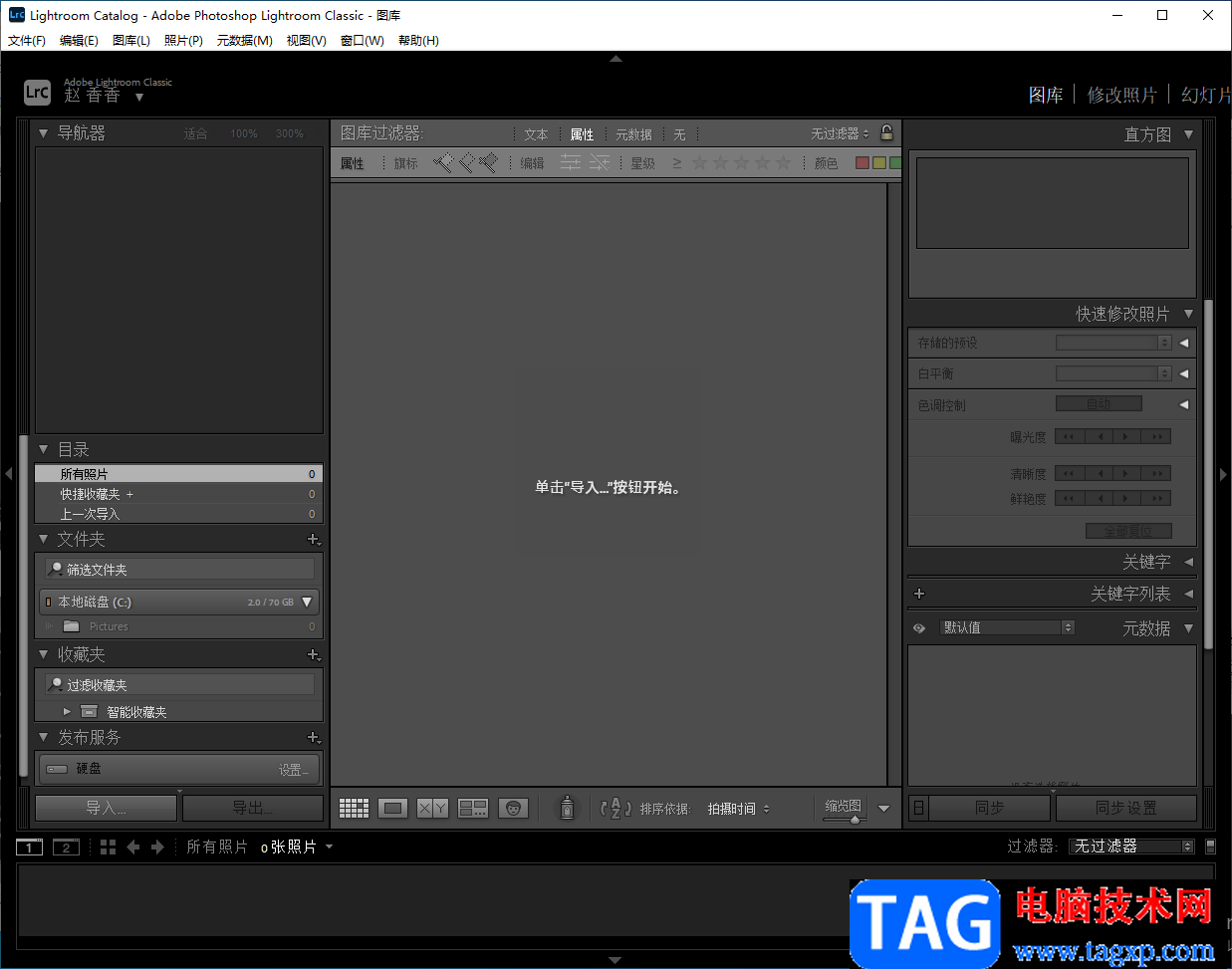The image size is (1232, 969).
Task: Click 全部复位 reset button
Action: pyautogui.click(x=1128, y=531)
